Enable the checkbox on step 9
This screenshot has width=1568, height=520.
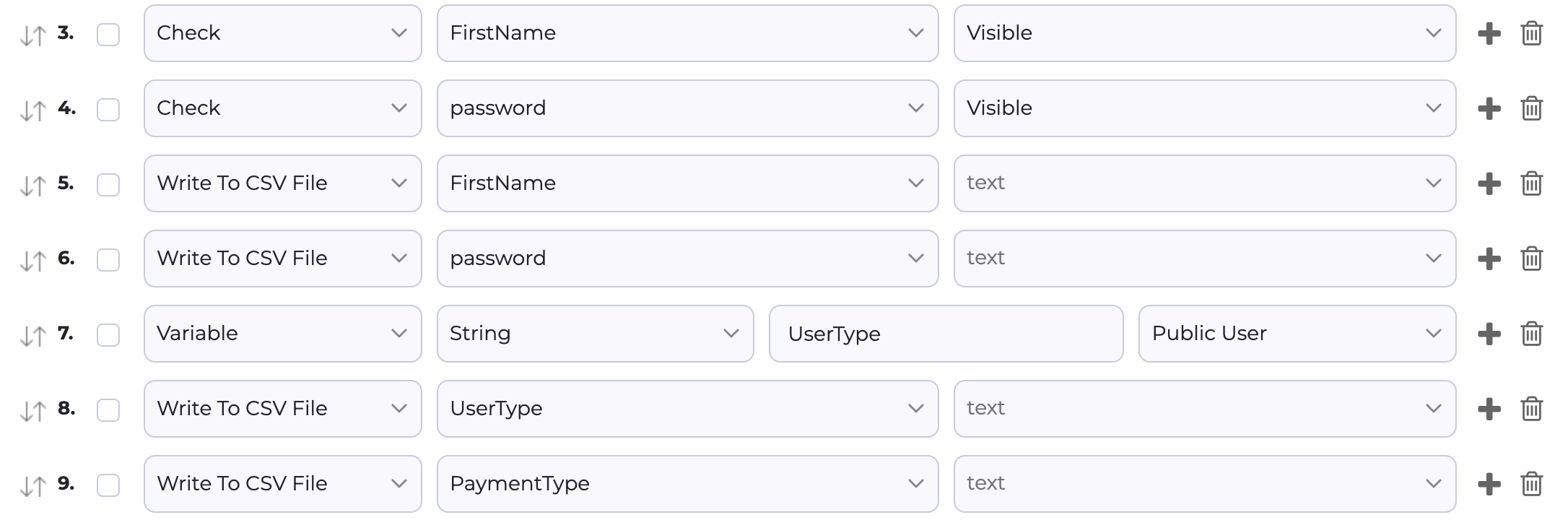pyautogui.click(x=108, y=485)
